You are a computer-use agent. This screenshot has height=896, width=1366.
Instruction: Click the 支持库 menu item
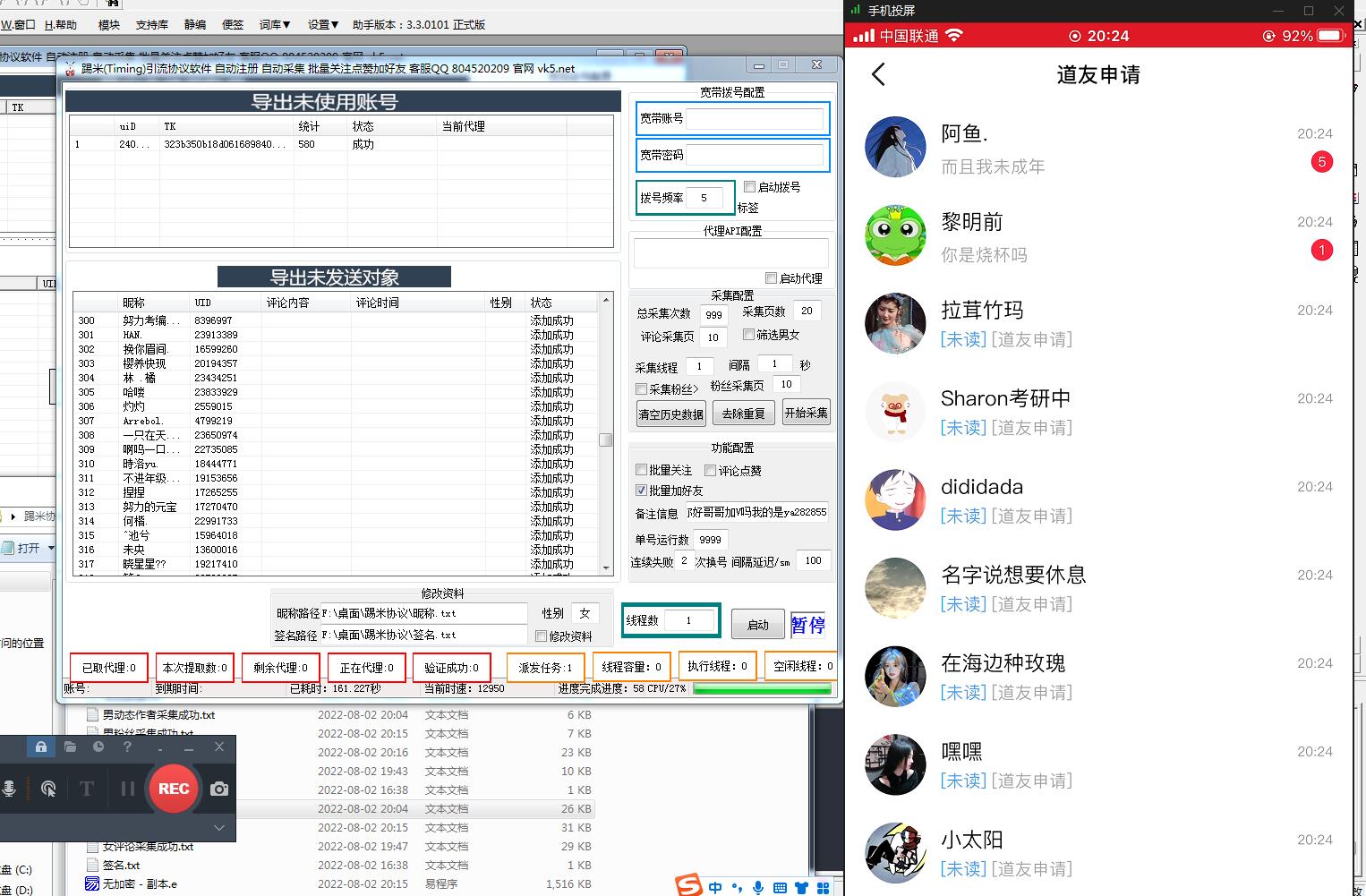point(152,25)
